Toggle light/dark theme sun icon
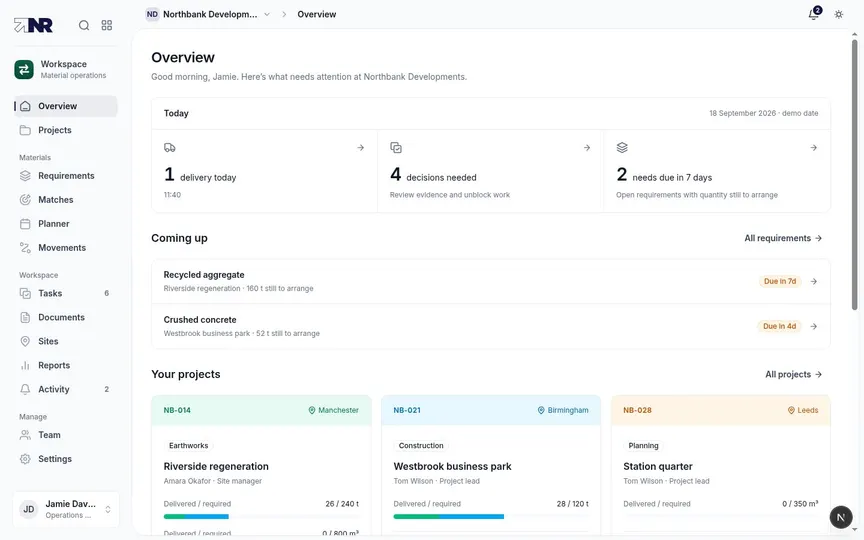Image resolution: width=864 pixels, height=540 pixels. pos(839,14)
